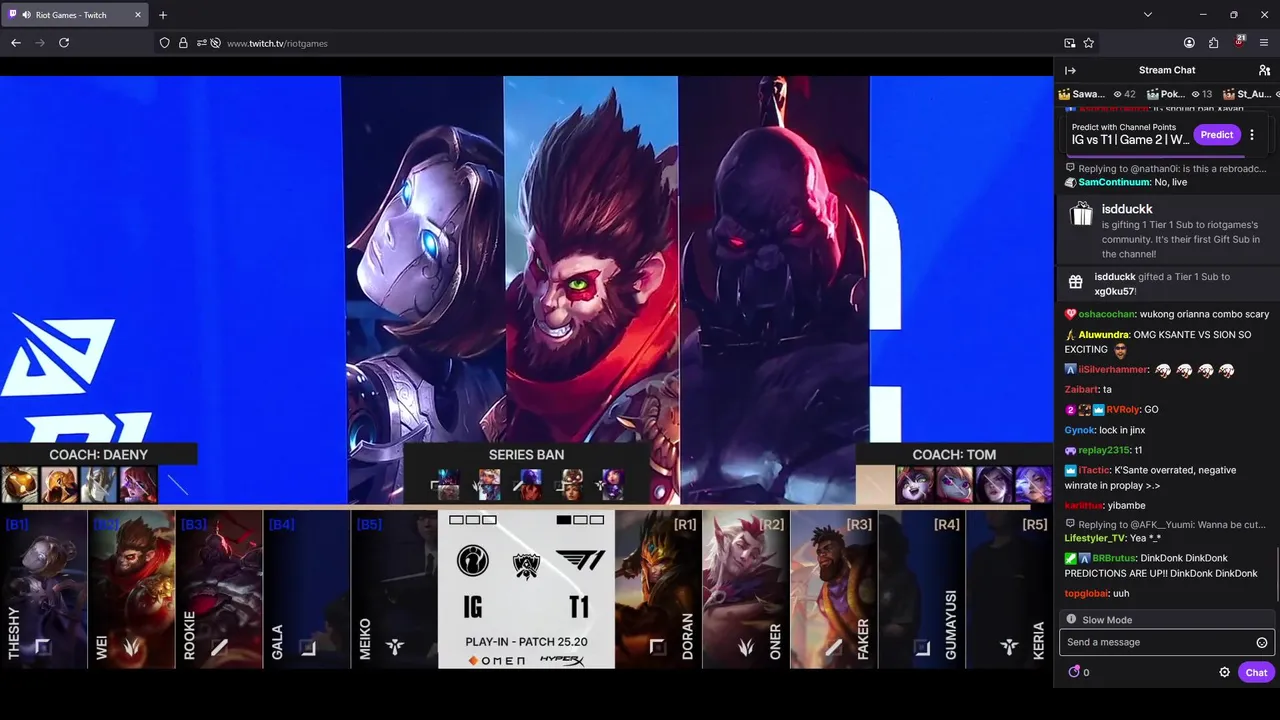The height and width of the screenshot is (720, 1280).
Task: Open SamContinuum's user card
Action: tap(1114, 183)
